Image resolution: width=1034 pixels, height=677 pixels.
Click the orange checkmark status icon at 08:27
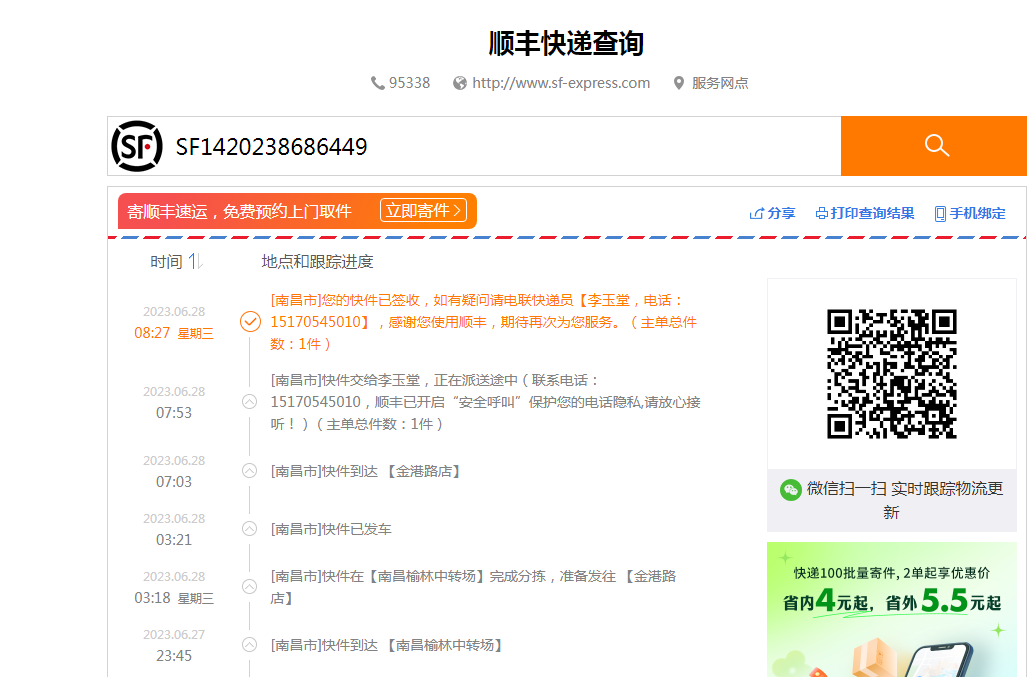(x=250, y=322)
